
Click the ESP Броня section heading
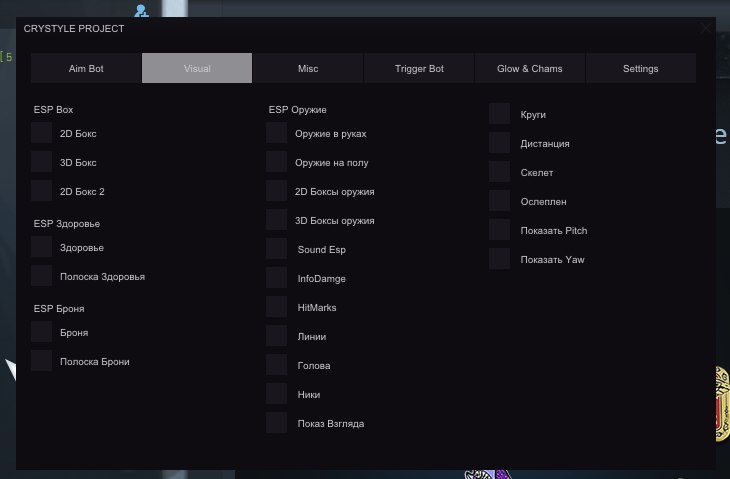click(x=59, y=309)
